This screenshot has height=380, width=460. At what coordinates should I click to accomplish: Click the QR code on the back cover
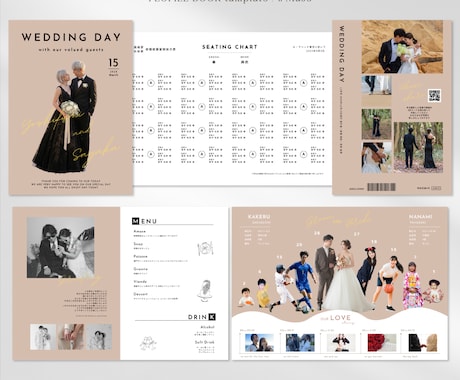[434, 95]
